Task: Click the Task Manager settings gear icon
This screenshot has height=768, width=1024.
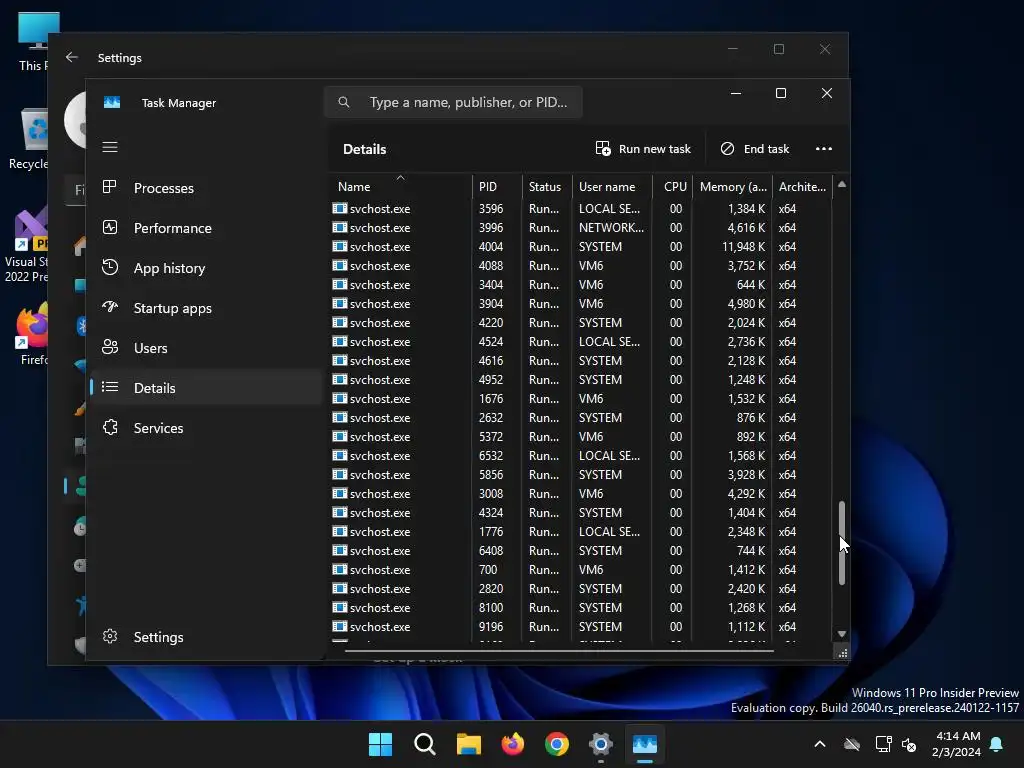Action: (x=110, y=636)
